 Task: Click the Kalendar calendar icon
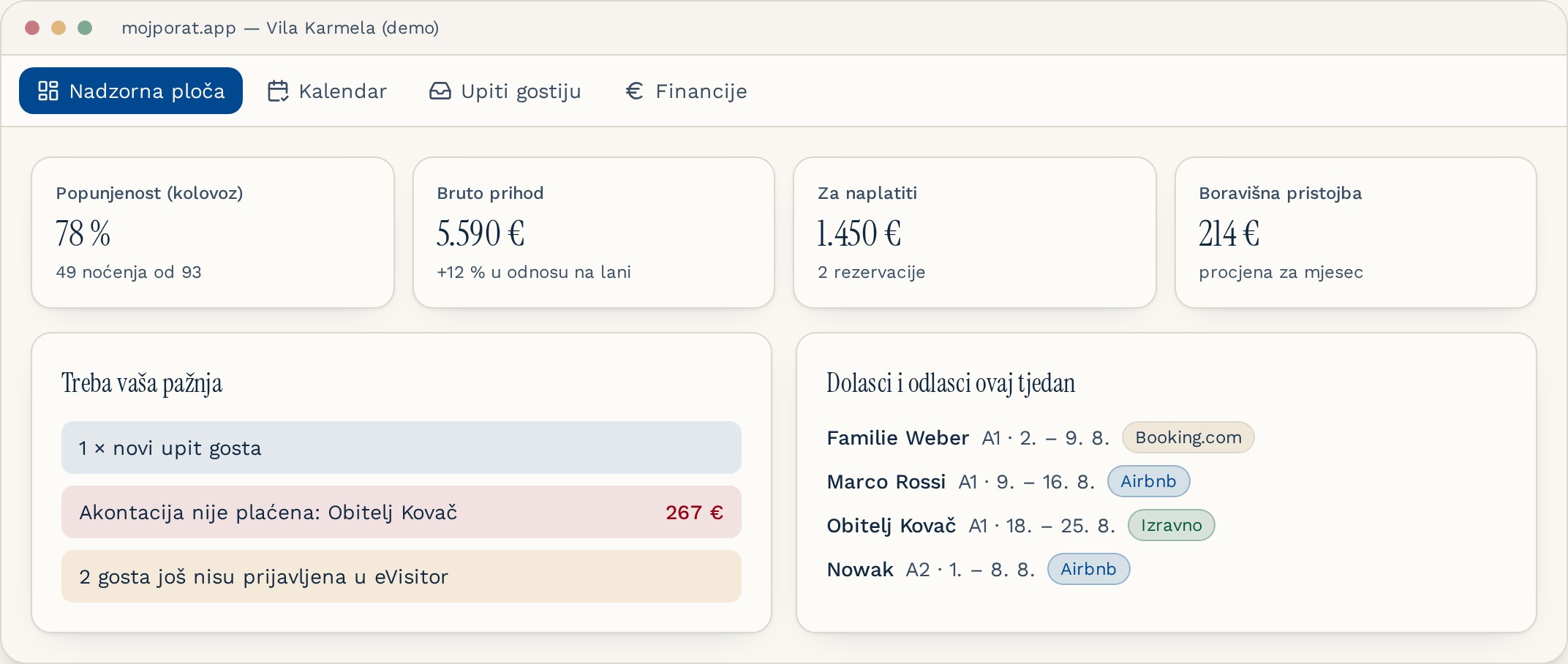[278, 91]
